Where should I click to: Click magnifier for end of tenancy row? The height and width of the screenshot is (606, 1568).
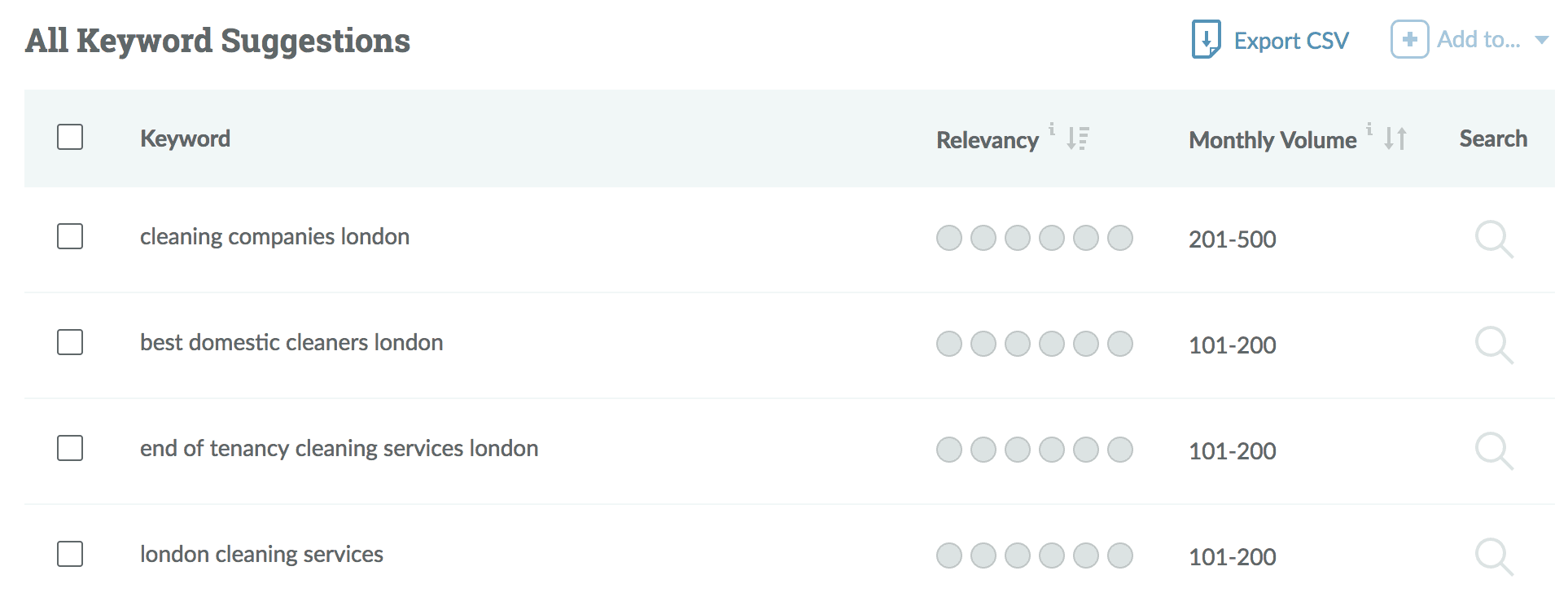click(1493, 450)
